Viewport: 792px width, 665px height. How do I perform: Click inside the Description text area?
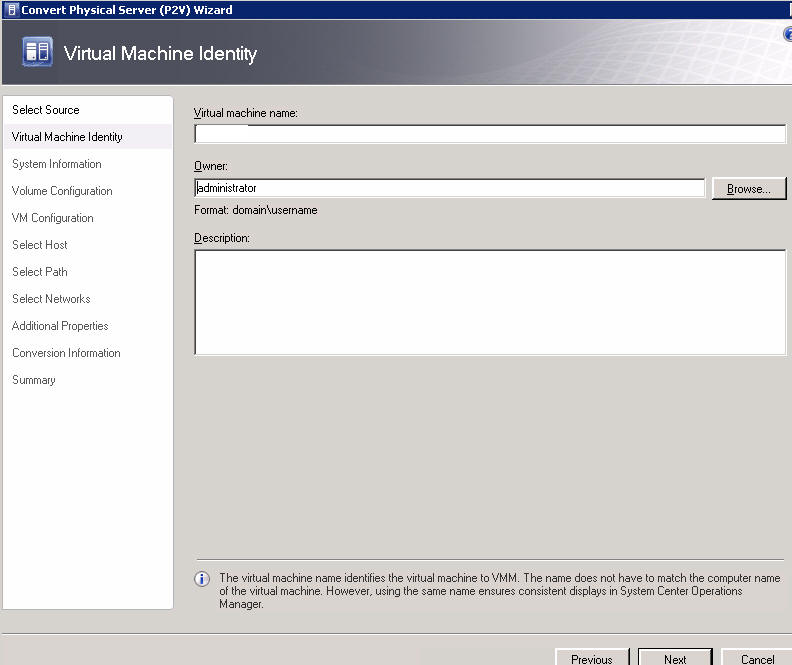(490, 302)
